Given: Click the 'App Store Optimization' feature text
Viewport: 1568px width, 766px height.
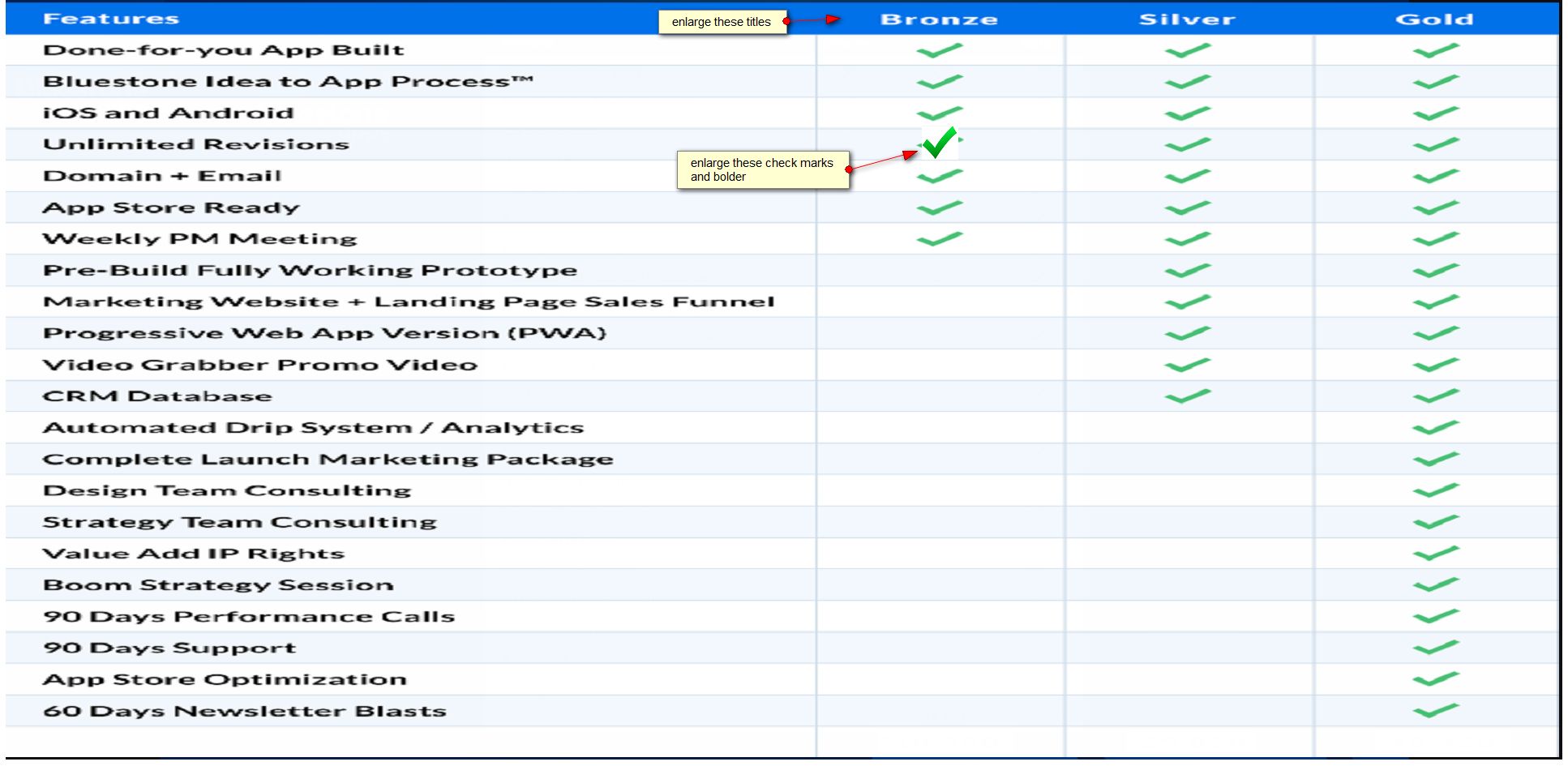Looking at the screenshot, I should click(225, 680).
